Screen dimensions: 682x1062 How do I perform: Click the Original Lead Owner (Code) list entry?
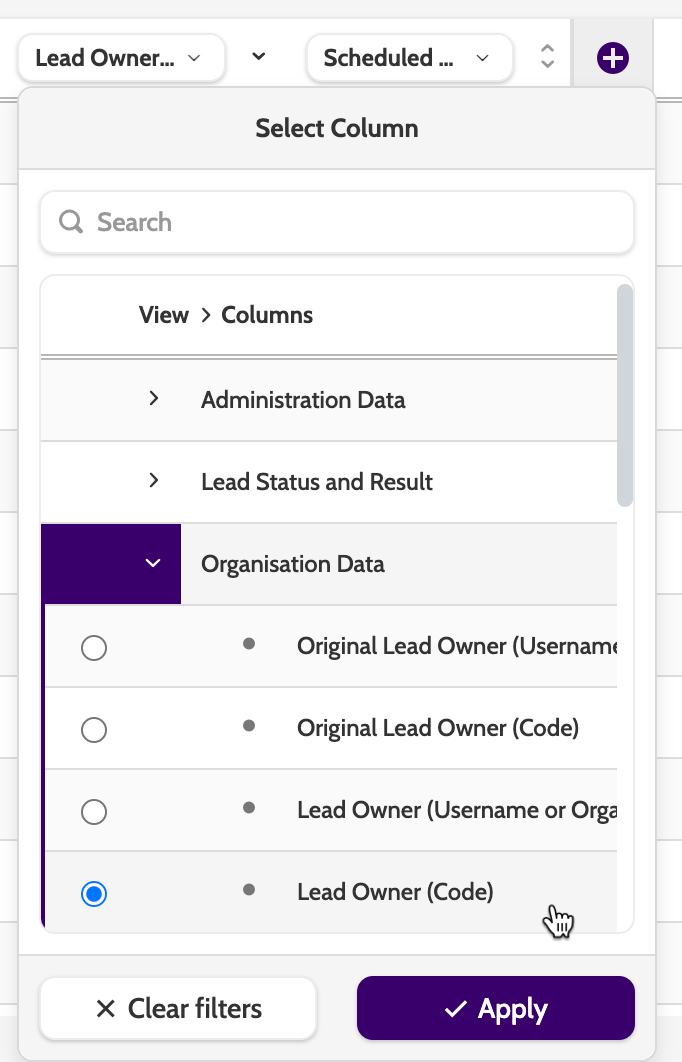point(437,728)
